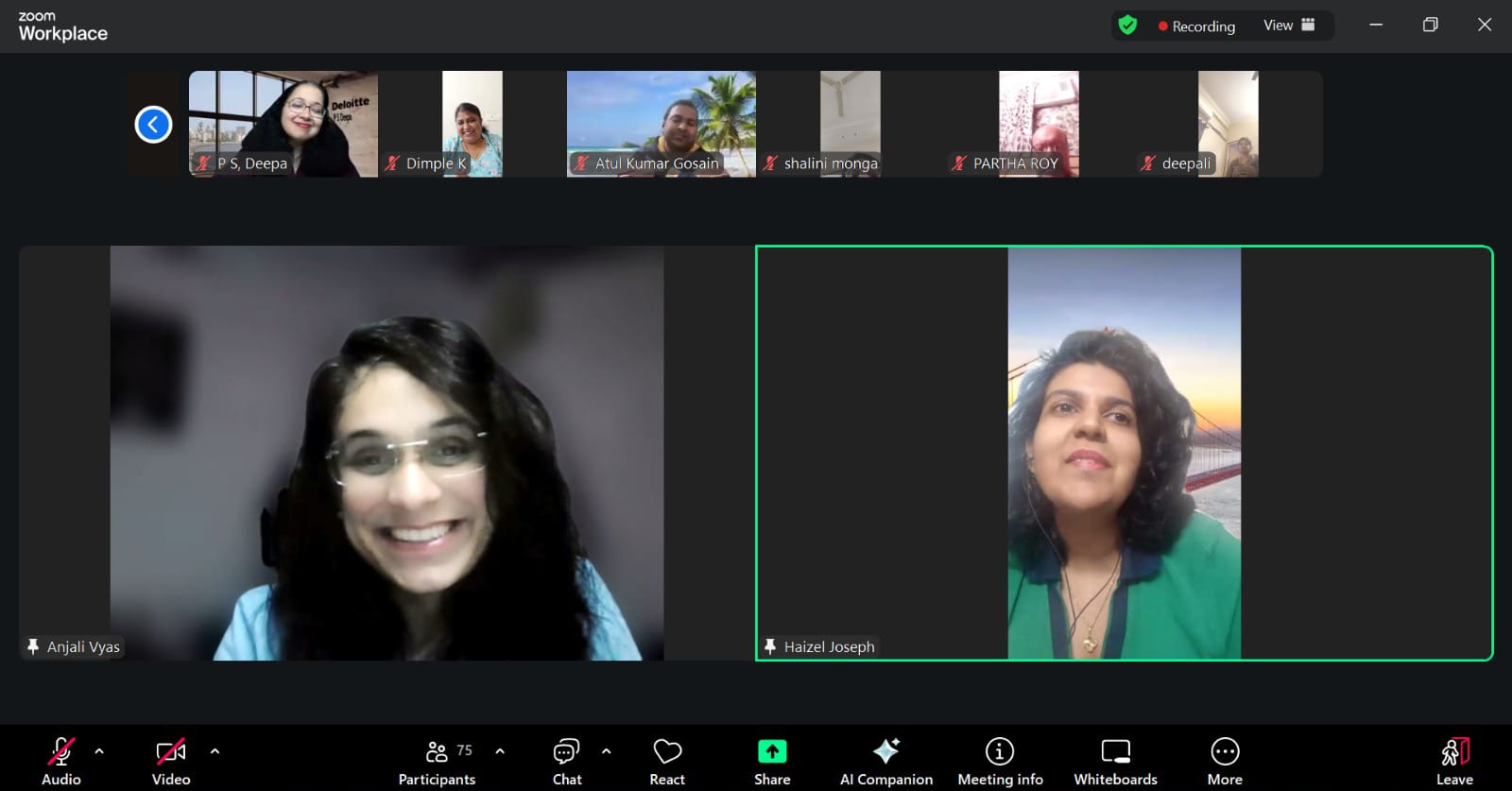Viewport: 1512px width, 791px height.
Task: Open AI Companion
Action: tap(886, 760)
